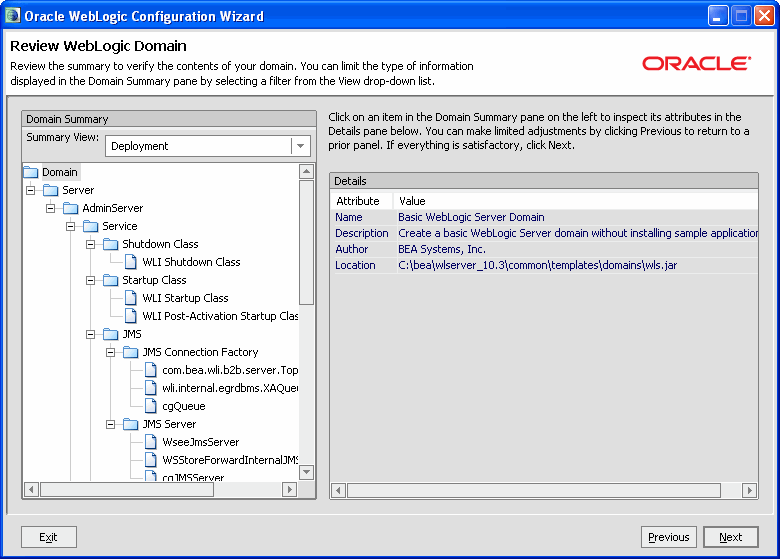Click the wli.internal.egrdbms.XAQueue document icon
The width and height of the screenshot is (780, 559).
click(x=151, y=388)
